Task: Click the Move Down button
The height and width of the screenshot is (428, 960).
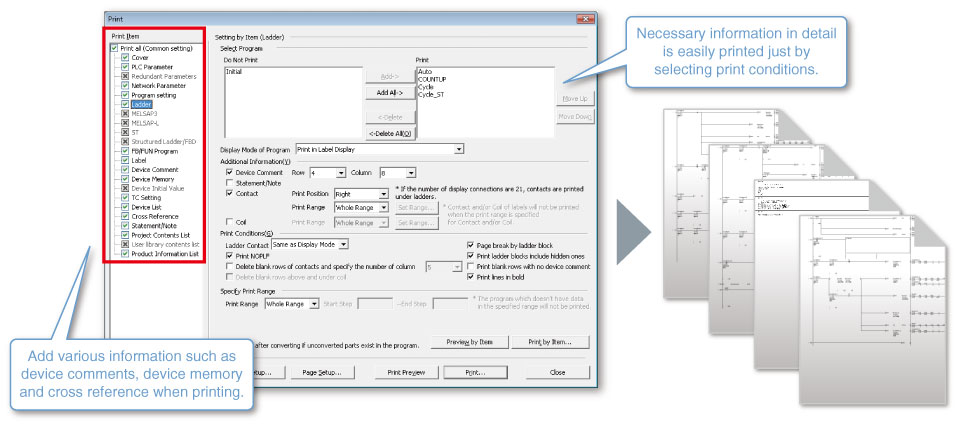Action: [x=575, y=117]
